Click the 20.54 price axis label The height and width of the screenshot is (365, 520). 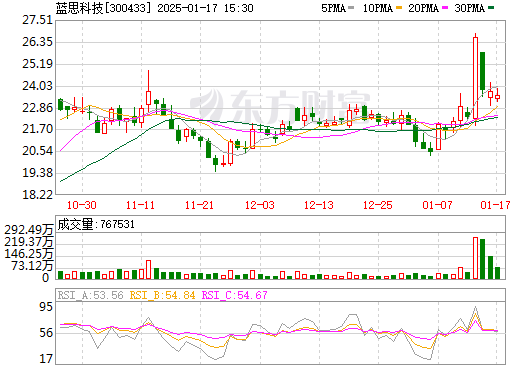click(37, 151)
